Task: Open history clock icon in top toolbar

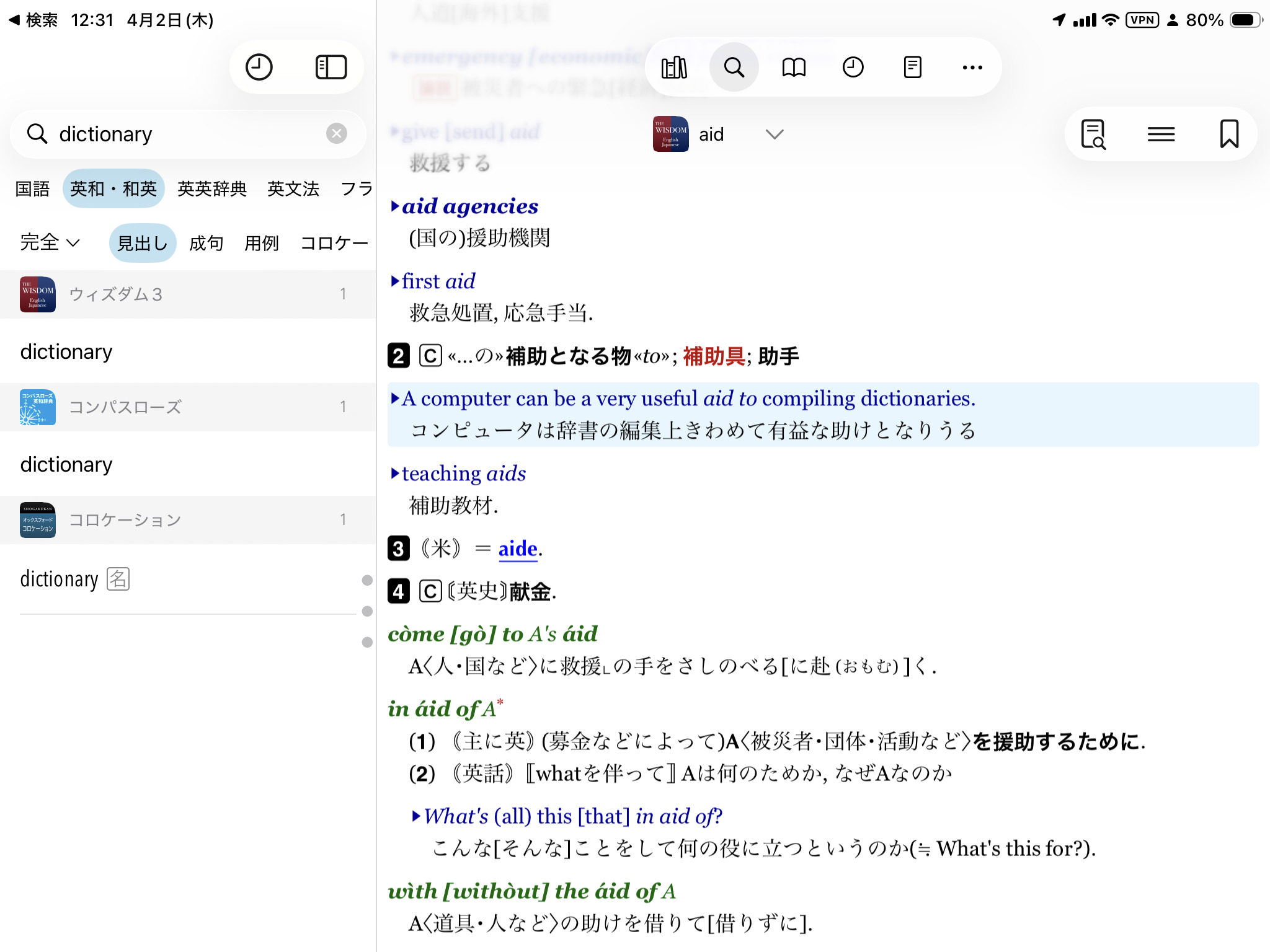Action: pos(853,67)
